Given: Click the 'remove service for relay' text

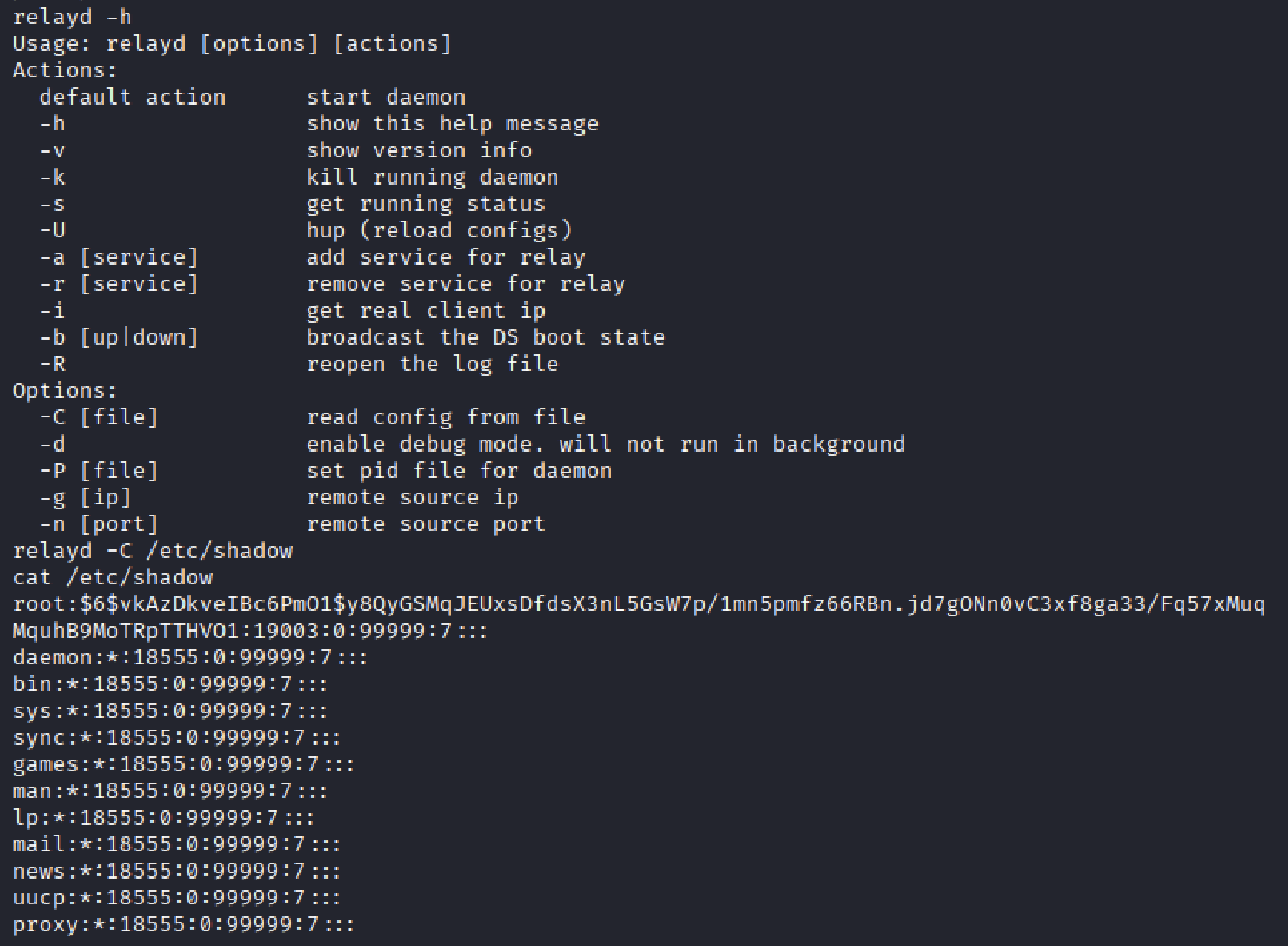Looking at the screenshot, I should pos(465,284).
